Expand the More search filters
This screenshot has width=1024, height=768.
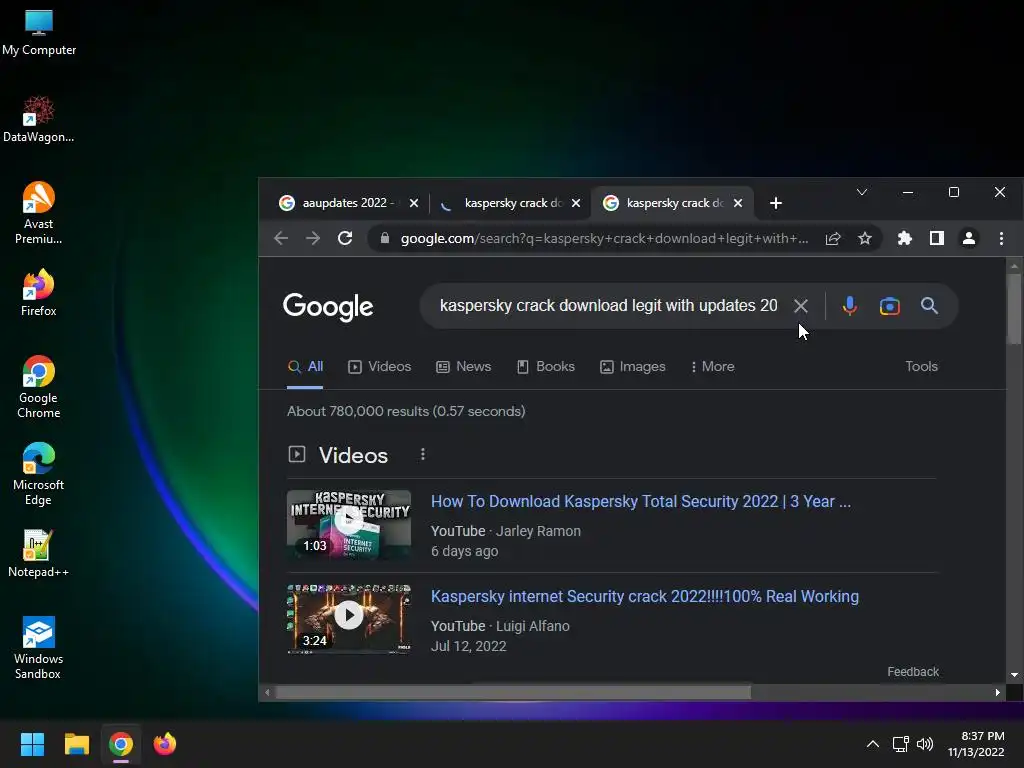[712, 366]
